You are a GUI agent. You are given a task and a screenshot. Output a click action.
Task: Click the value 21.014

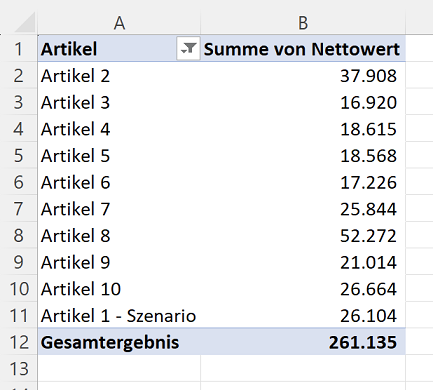point(368,262)
